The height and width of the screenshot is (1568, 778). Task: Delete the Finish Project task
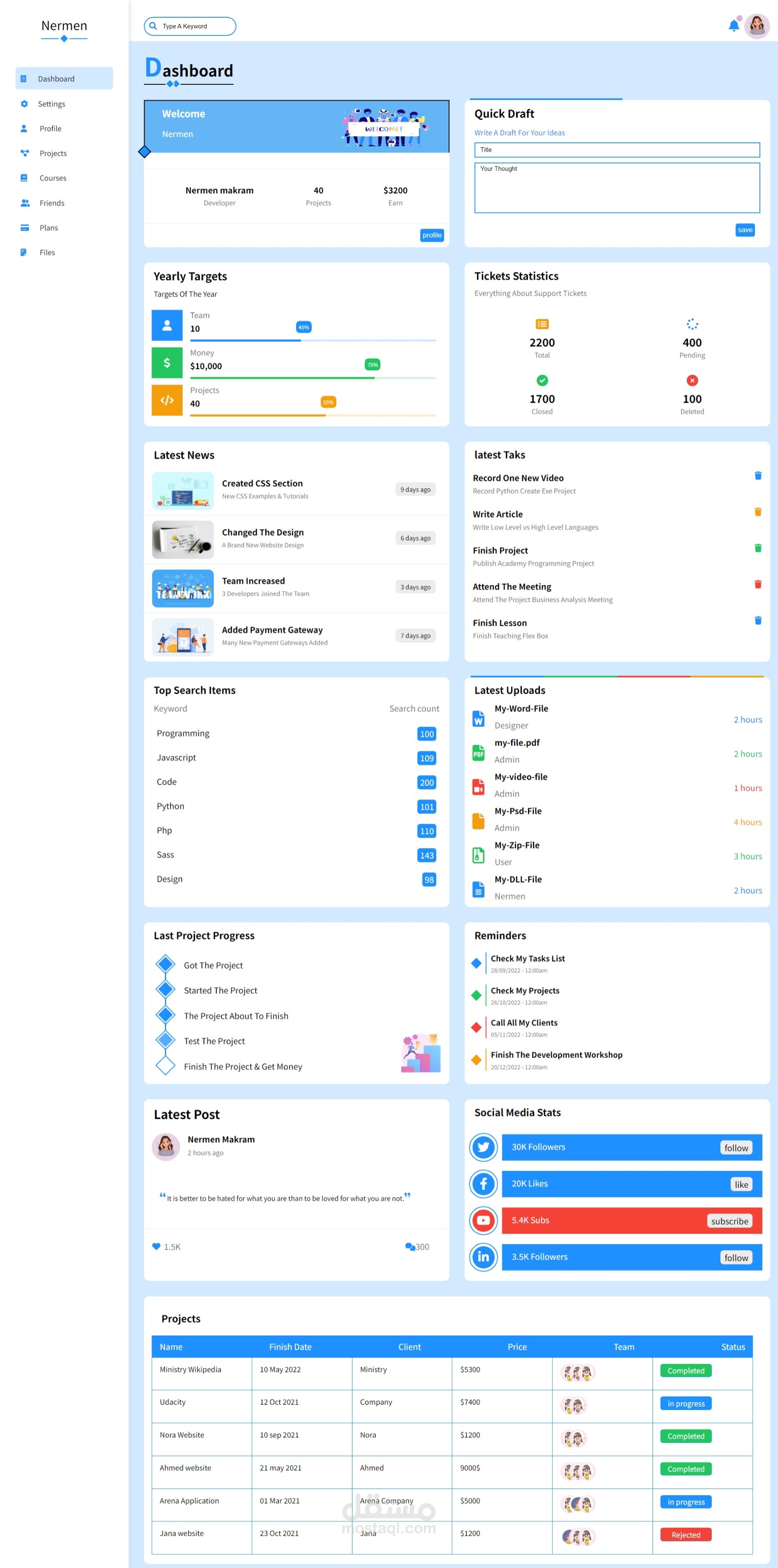(758, 548)
